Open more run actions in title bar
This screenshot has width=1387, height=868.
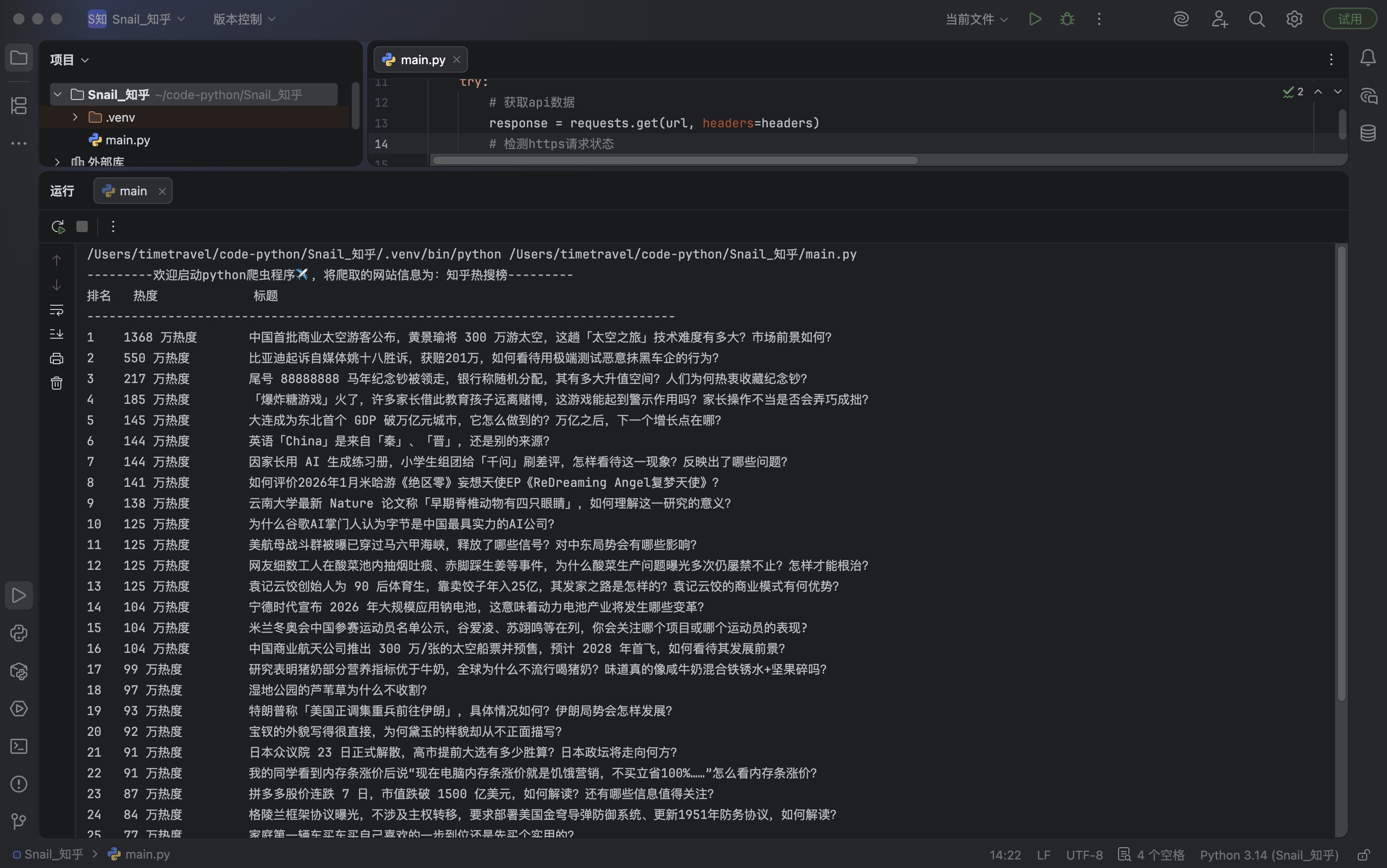coord(1099,19)
